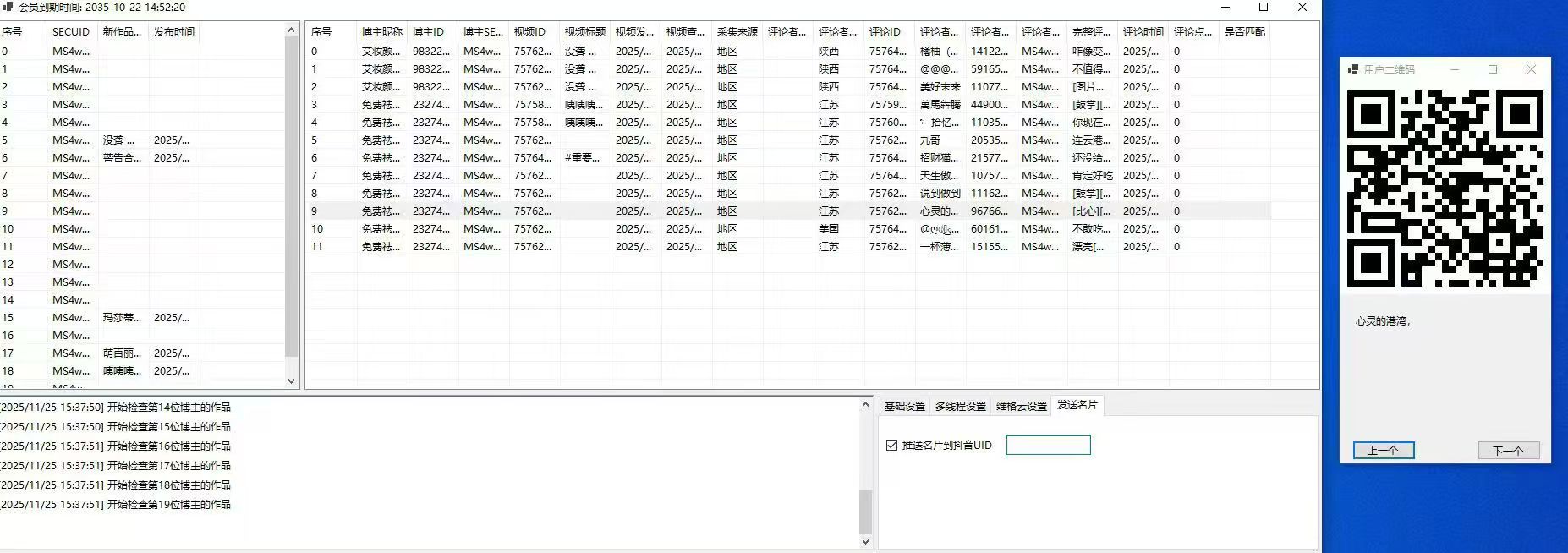The image size is (1568, 553).
Task: Click the log panel's scroll-up arrow
Action: point(865,405)
